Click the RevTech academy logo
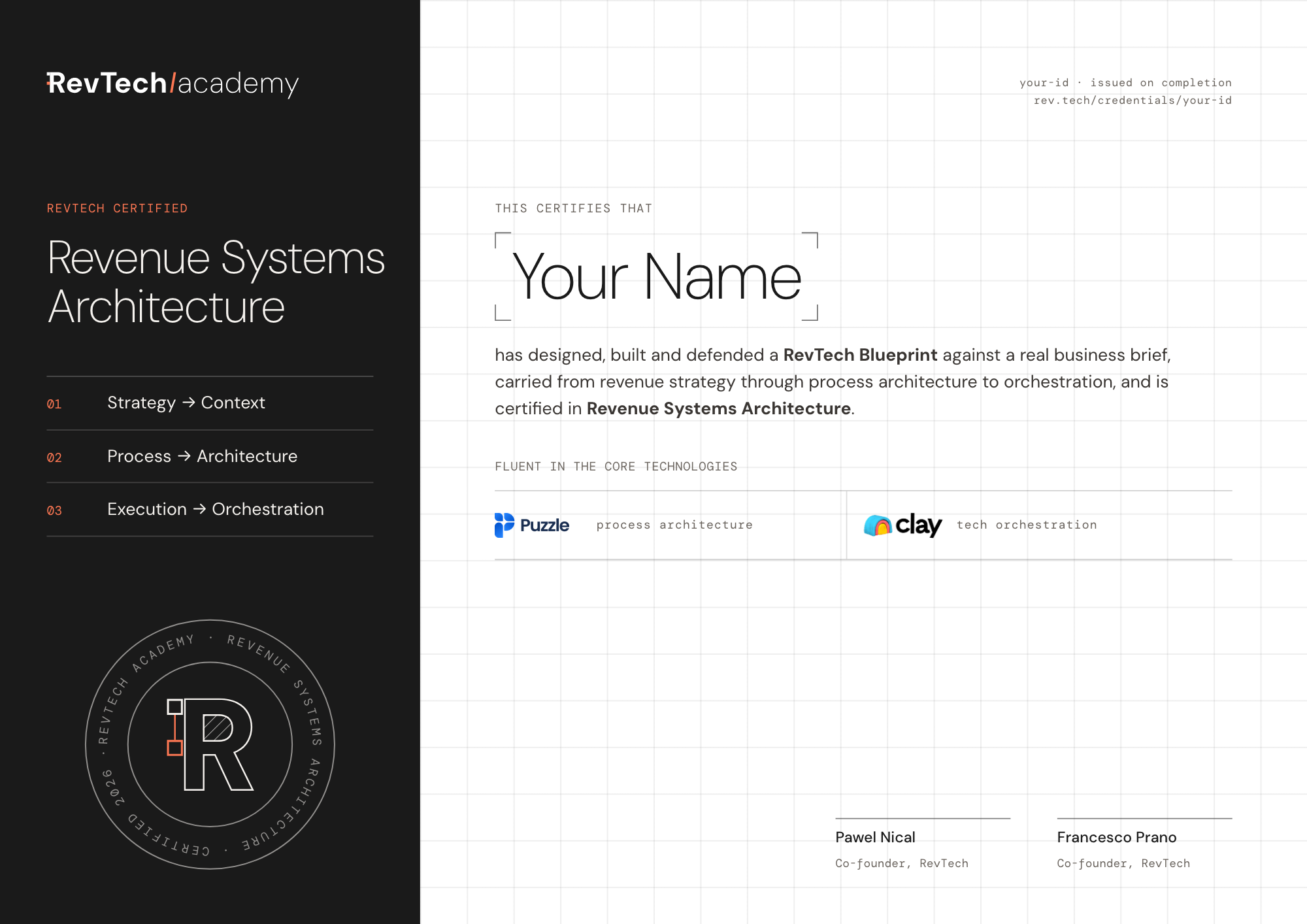The height and width of the screenshot is (924, 1307). point(173,84)
